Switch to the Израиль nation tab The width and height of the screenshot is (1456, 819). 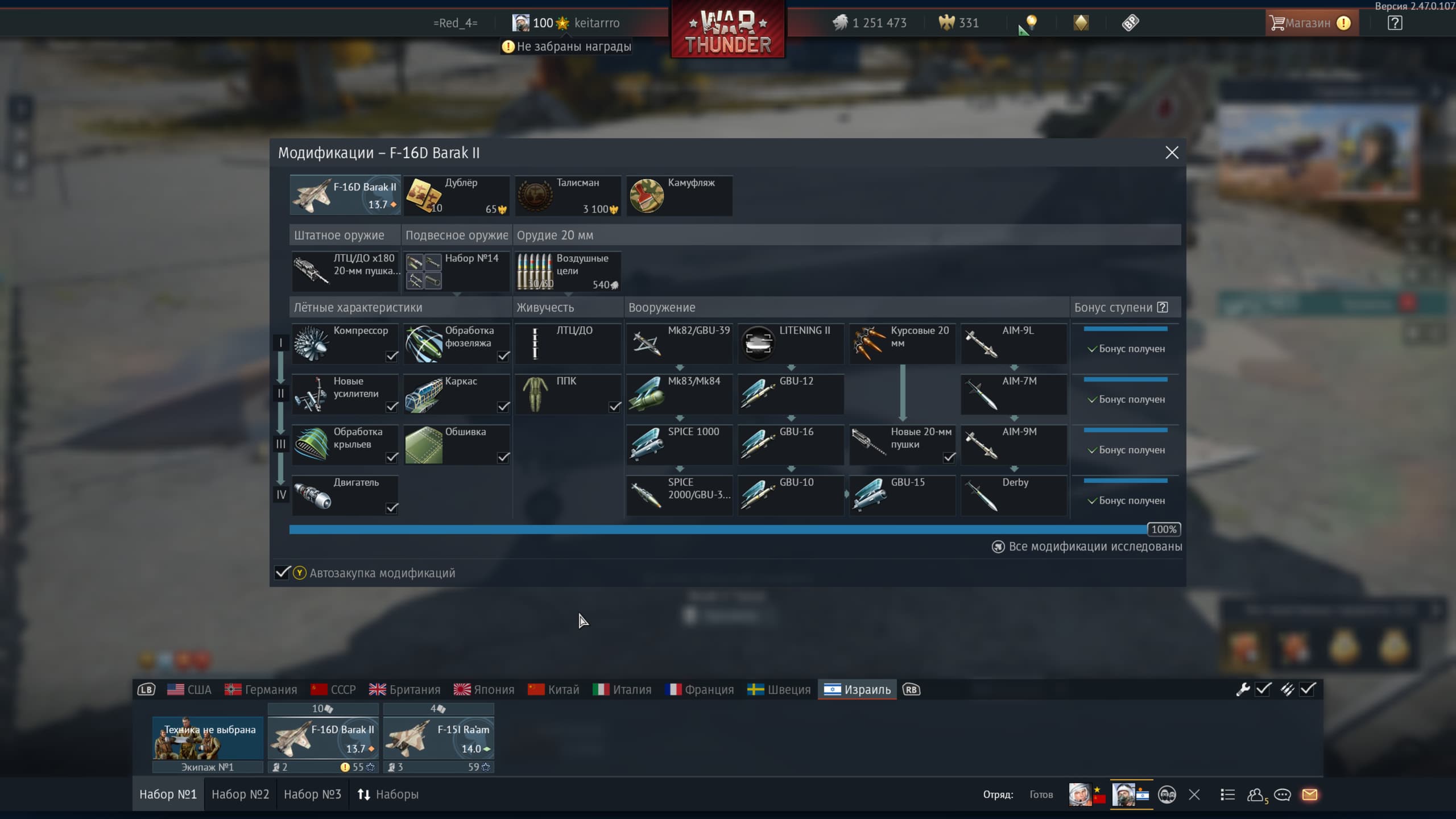pyautogui.click(x=857, y=690)
